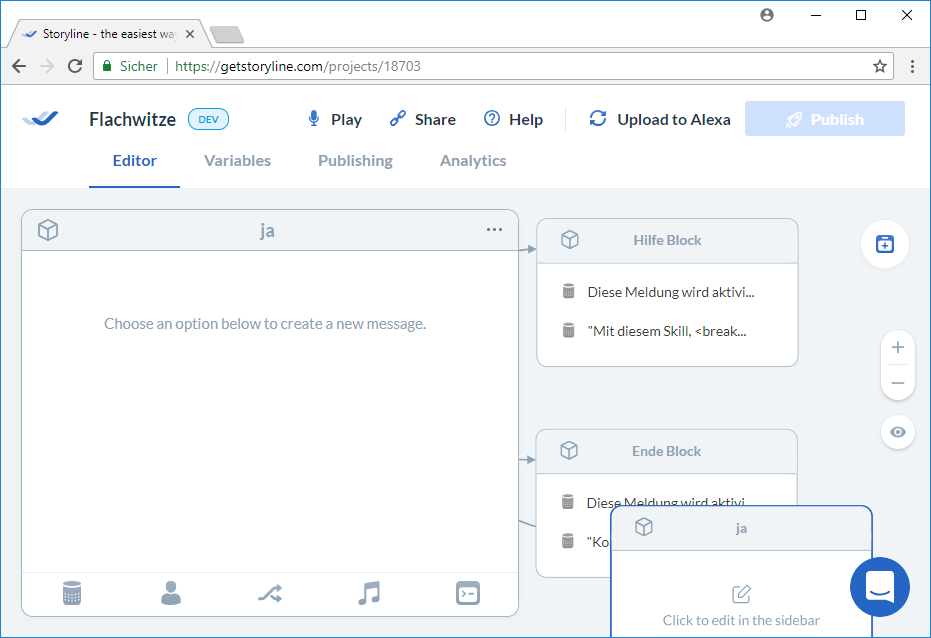Image resolution: width=931 pixels, height=638 pixels.
Task: Open the Publishing tab
Action: (x=355, y=161)
